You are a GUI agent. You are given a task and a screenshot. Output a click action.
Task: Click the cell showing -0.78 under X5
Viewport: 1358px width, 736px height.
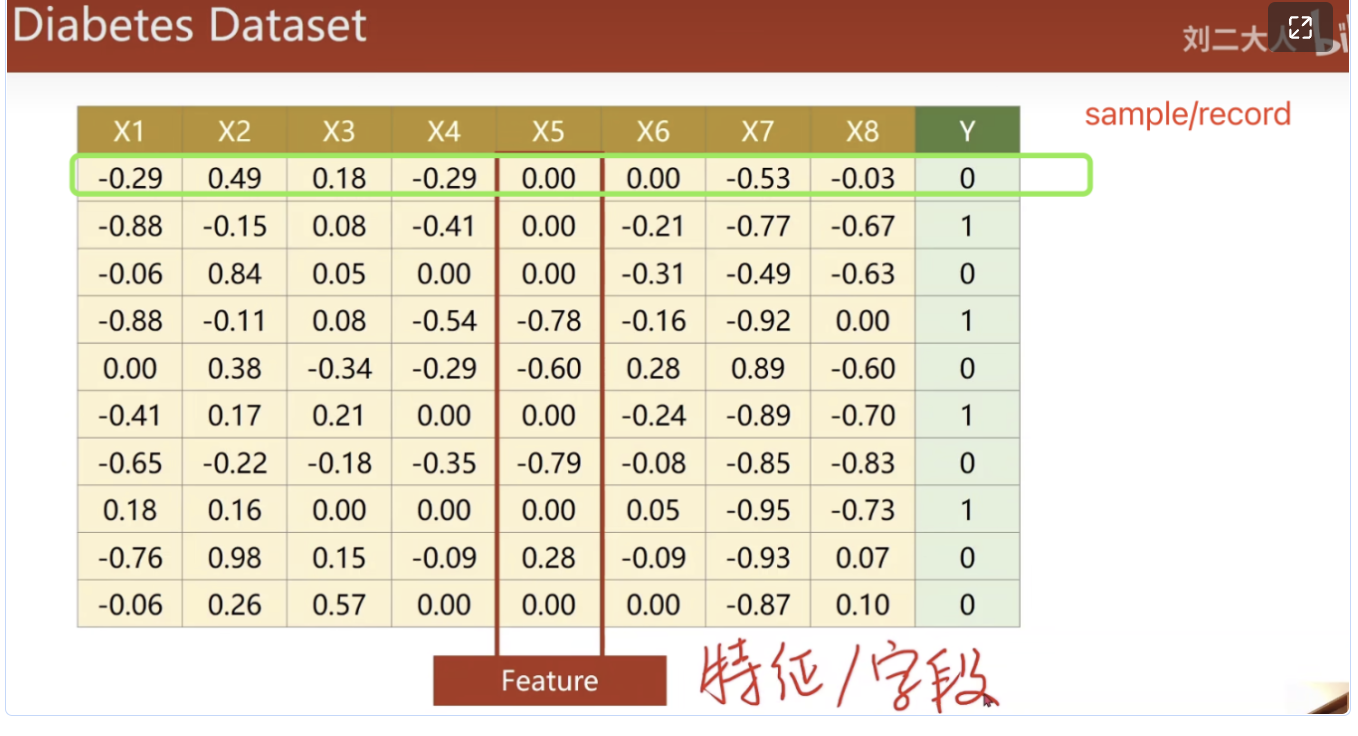(x=548, y=320)
